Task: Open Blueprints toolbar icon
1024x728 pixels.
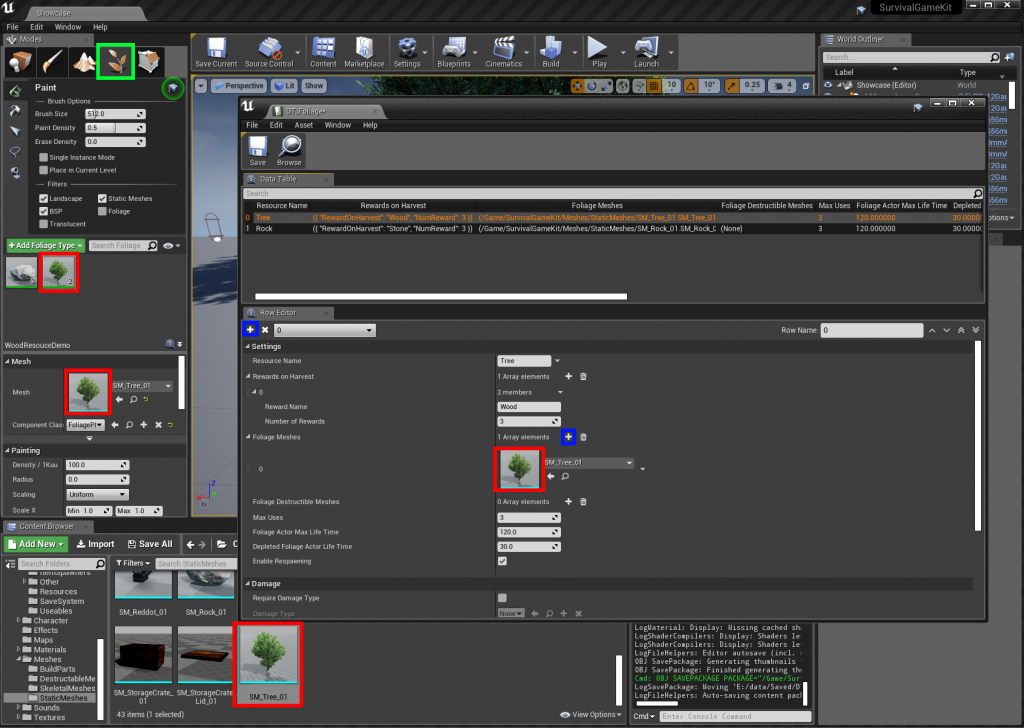Action: 454,52
